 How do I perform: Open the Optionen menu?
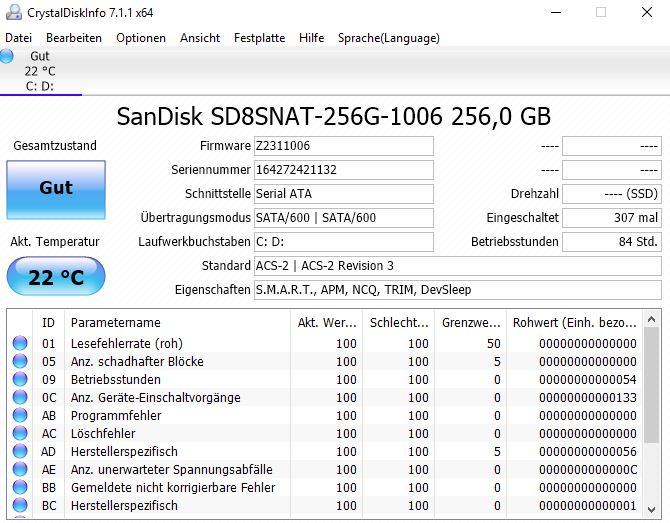coord(141,38)
